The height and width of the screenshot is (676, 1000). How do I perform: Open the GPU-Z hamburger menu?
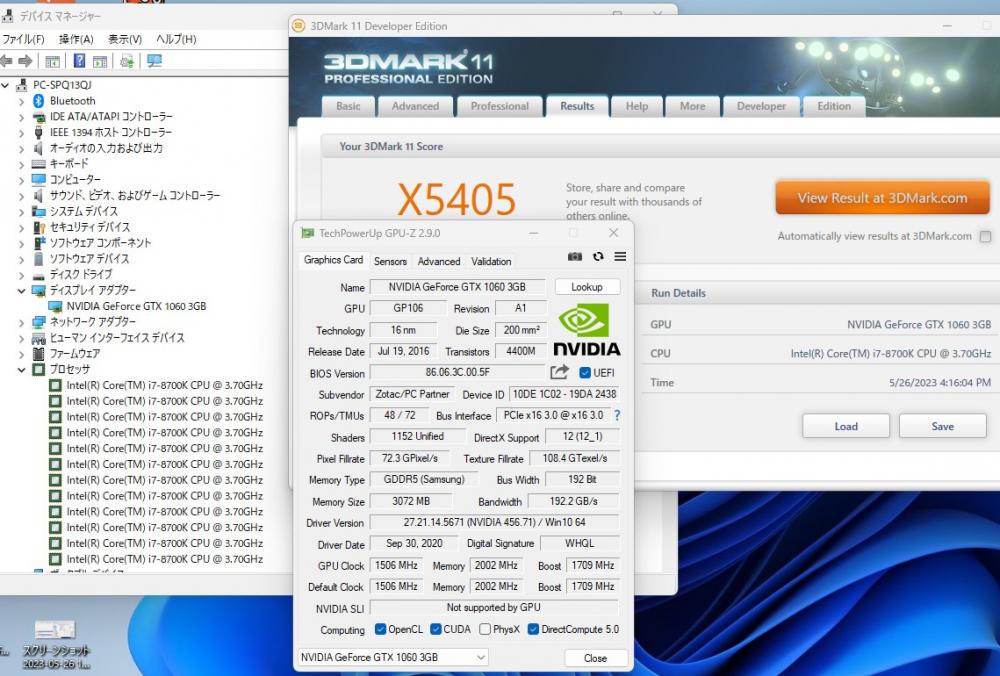pos(620,256)
